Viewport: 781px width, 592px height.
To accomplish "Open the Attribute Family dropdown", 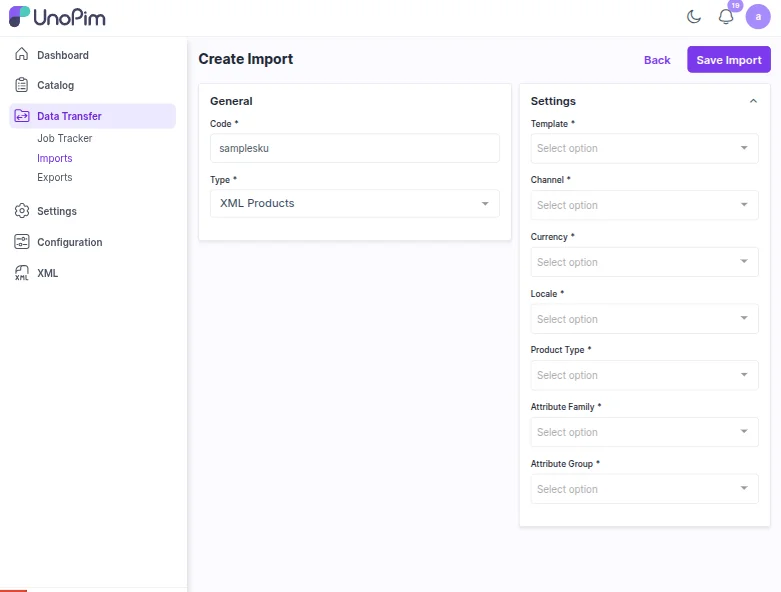I will click(x=644, y=432).
